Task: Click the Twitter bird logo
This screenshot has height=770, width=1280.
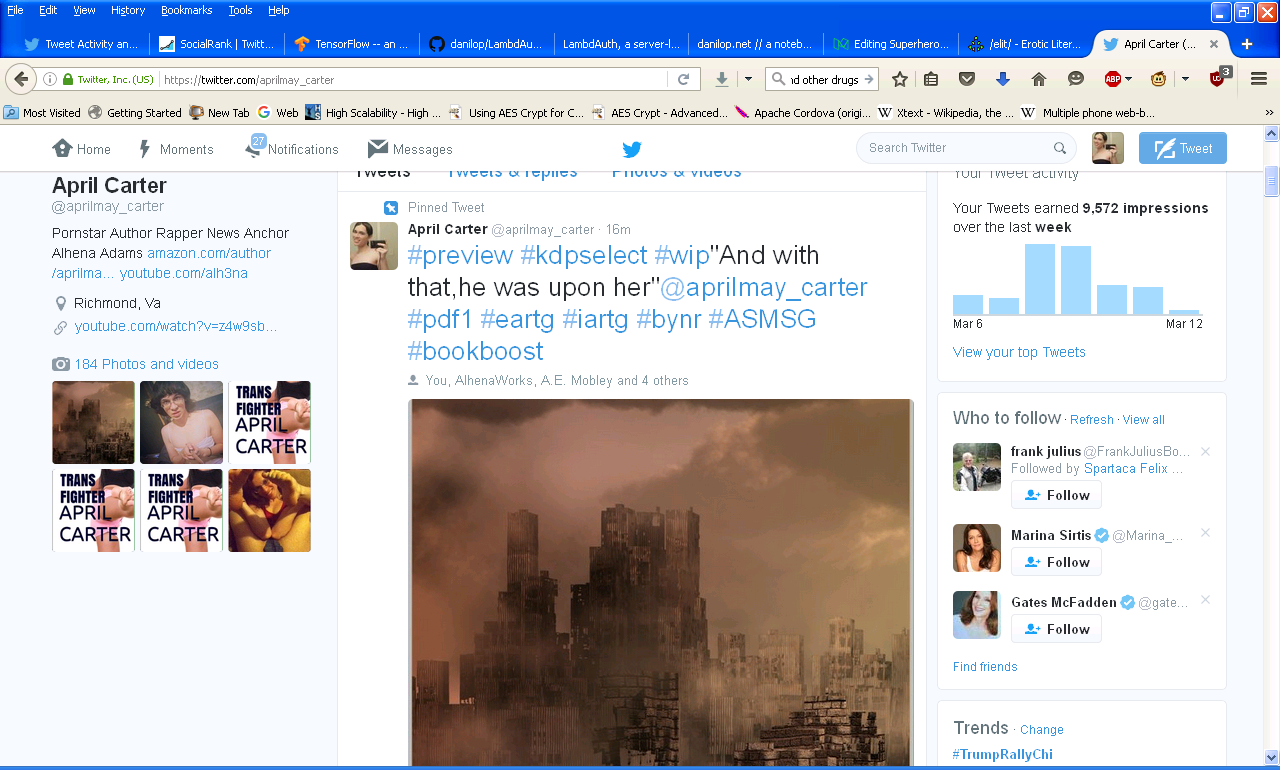Action: [632, 149]
